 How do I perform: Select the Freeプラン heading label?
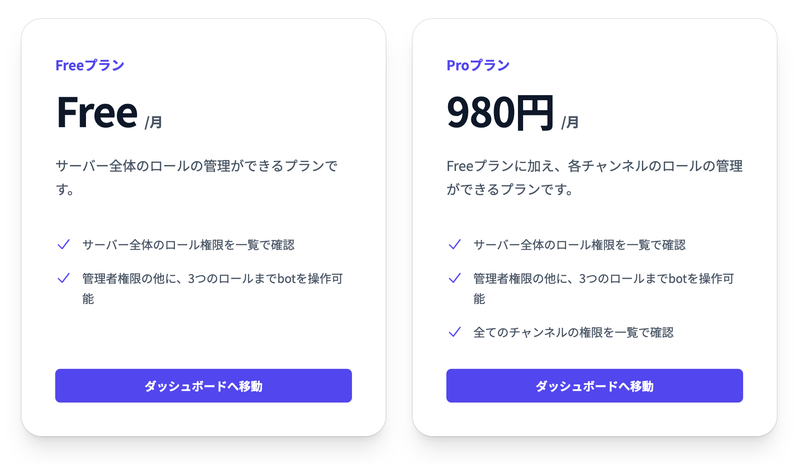click(x=90, y=65)
